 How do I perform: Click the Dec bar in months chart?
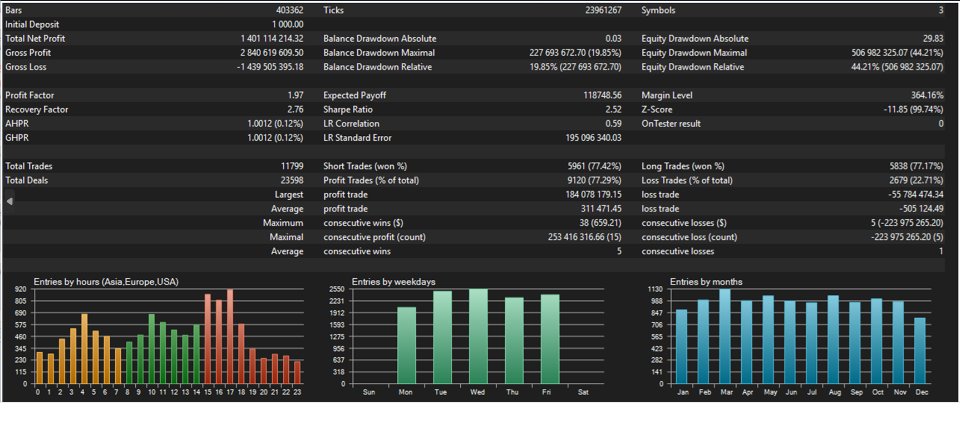pyautogui.click(x=920, y=350)
